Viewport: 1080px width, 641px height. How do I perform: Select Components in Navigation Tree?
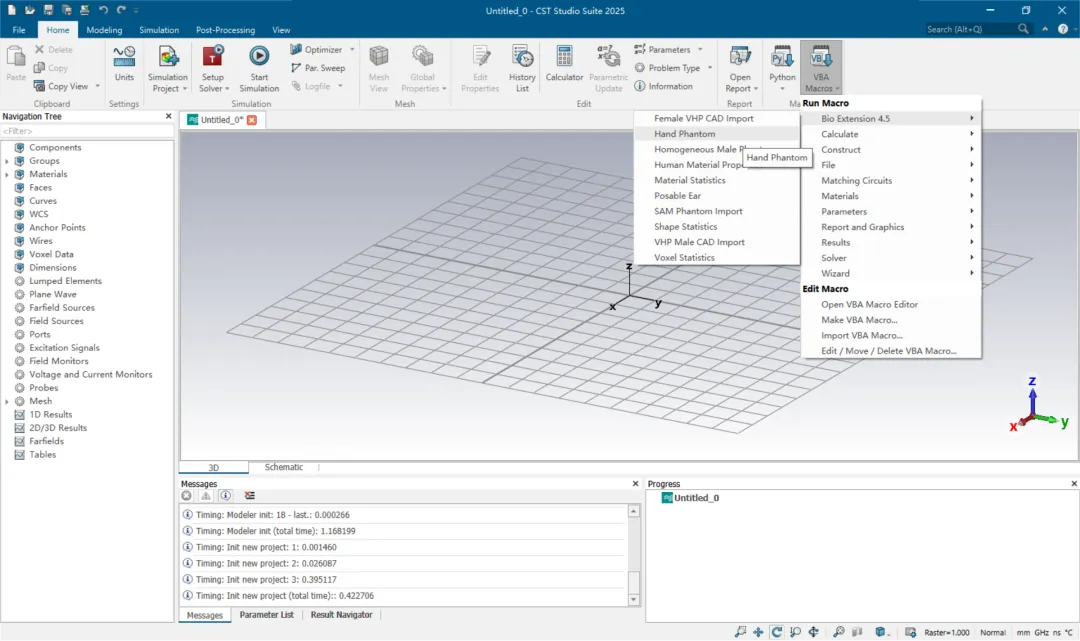pyautogui.click(x=55, y=147)
